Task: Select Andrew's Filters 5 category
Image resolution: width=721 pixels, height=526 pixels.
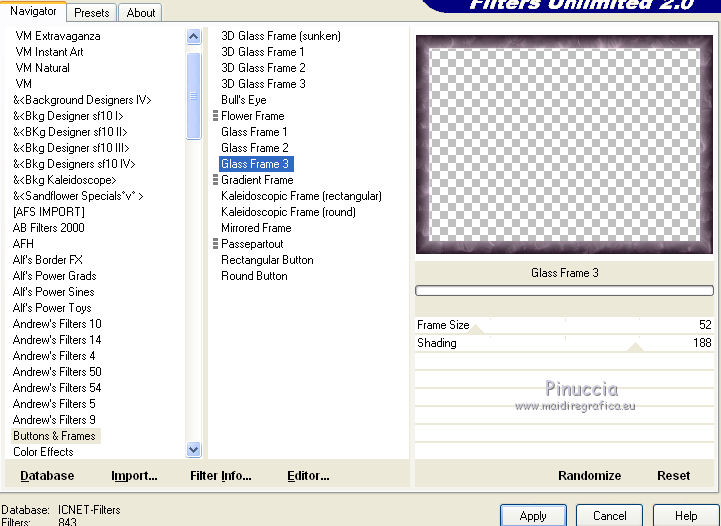Action: tap(54, 404)
